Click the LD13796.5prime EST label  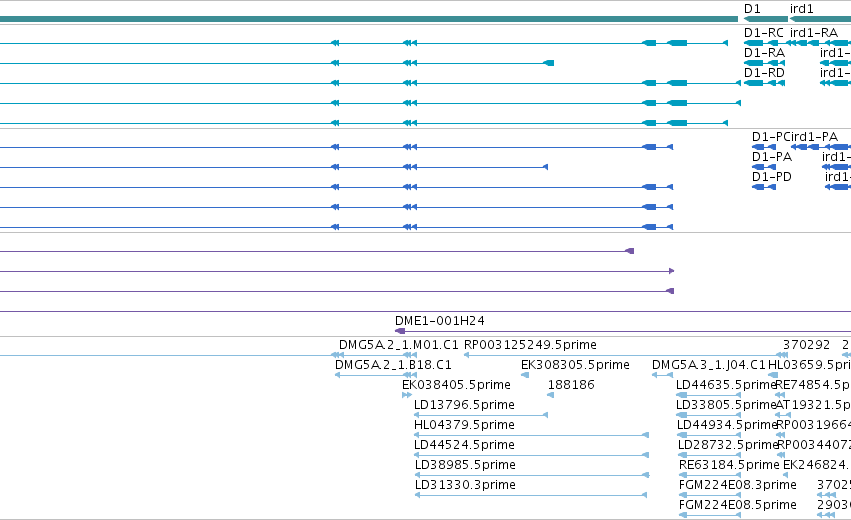464,405
